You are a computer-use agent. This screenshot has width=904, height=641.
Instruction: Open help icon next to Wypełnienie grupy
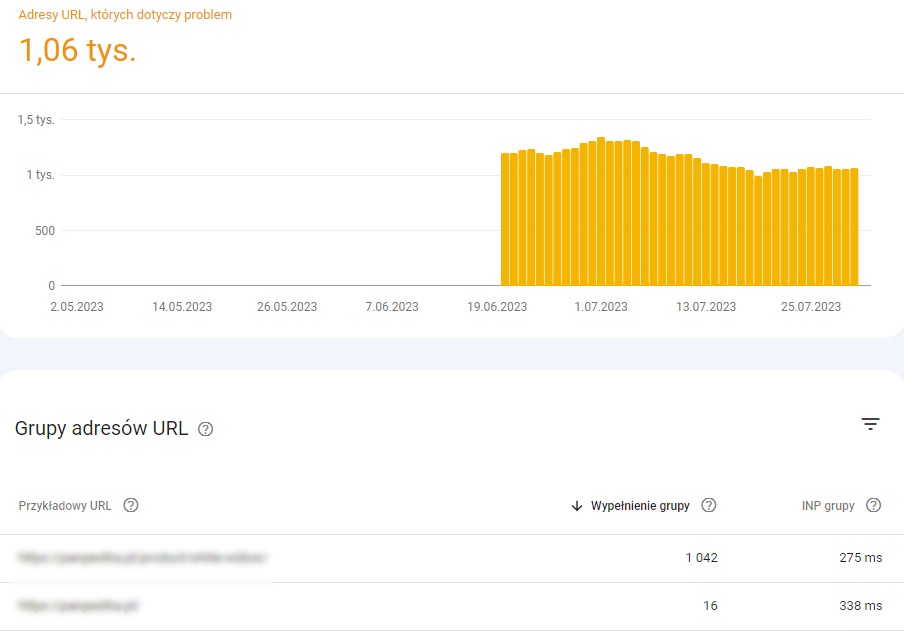tap(709, 505)
